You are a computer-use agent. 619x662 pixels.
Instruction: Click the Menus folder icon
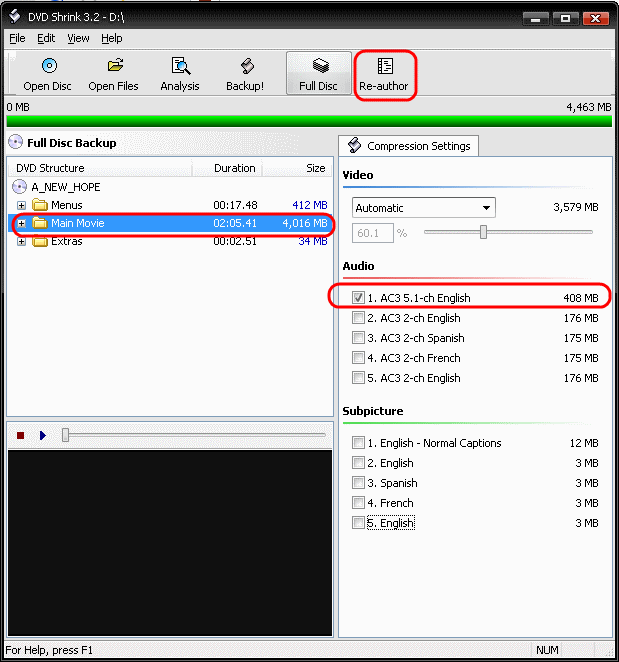[40, 205]
